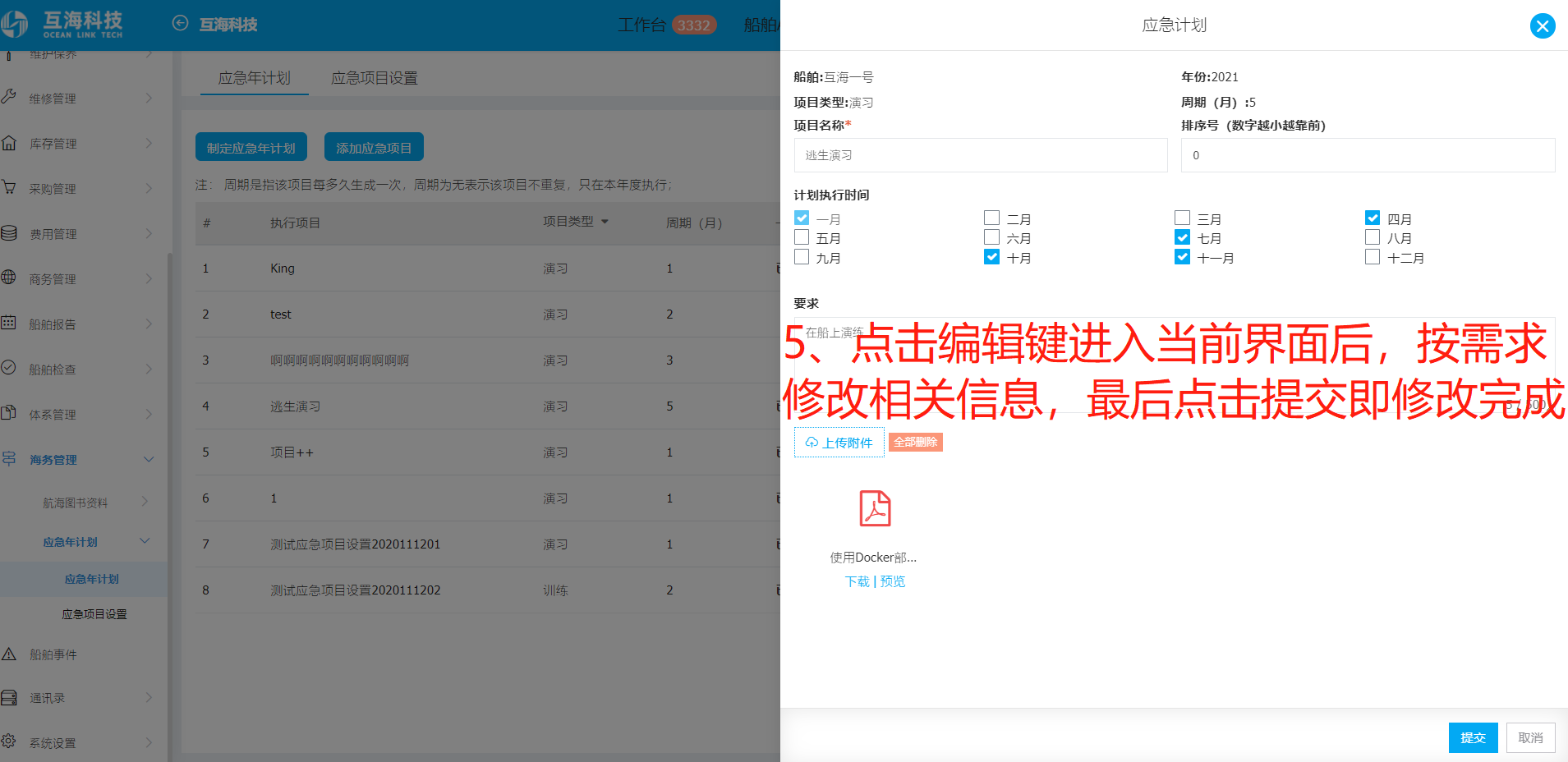
Task: Click the 要求 text area
Action: click(1174, 365)
